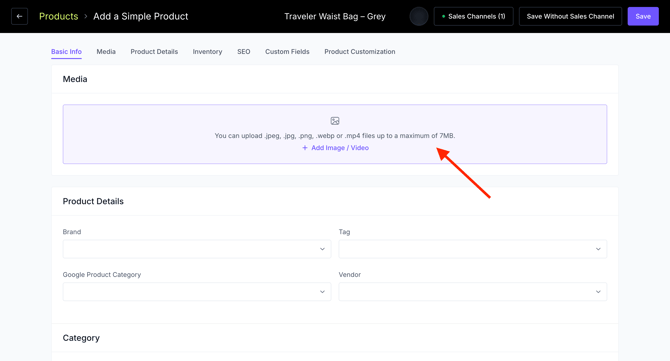This screenshot has height=361, width=670.
Task: Open the Products breadcrumb link
Action: tap(59, 16)
